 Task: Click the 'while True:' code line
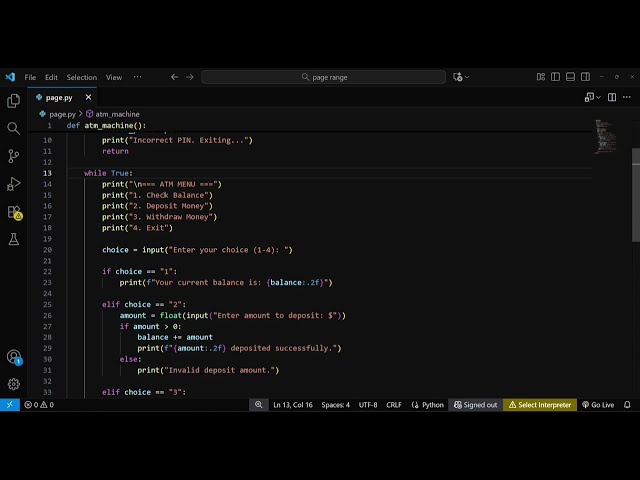coord(108,173)
